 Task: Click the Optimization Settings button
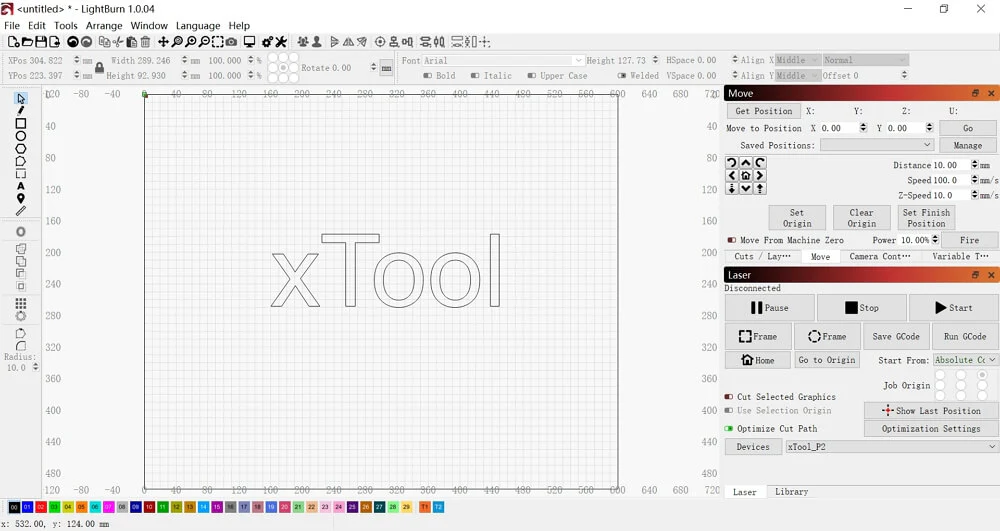click(x=931, y=428)
